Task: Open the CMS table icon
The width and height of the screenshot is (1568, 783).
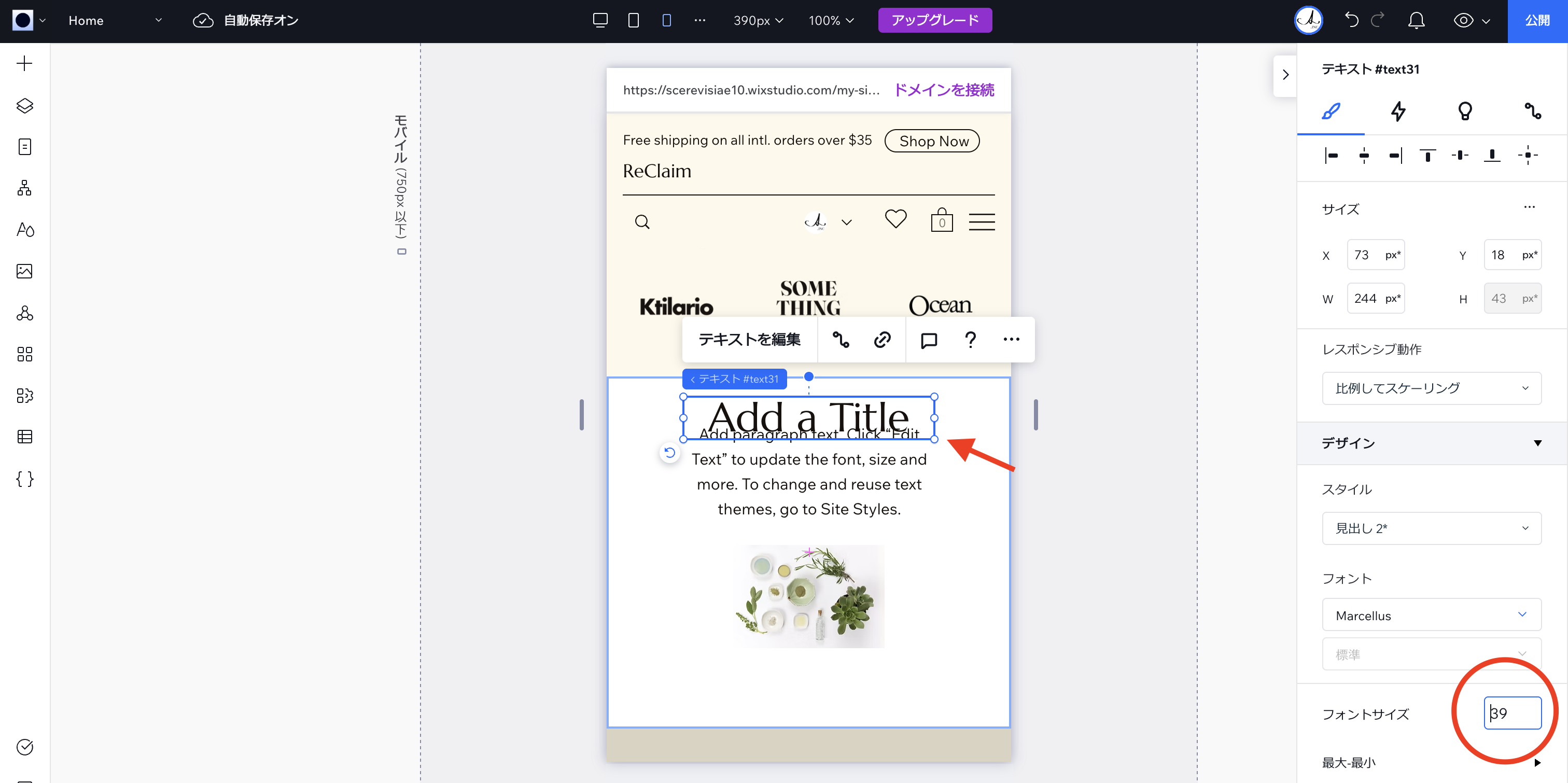Action: tap(24, 437)
